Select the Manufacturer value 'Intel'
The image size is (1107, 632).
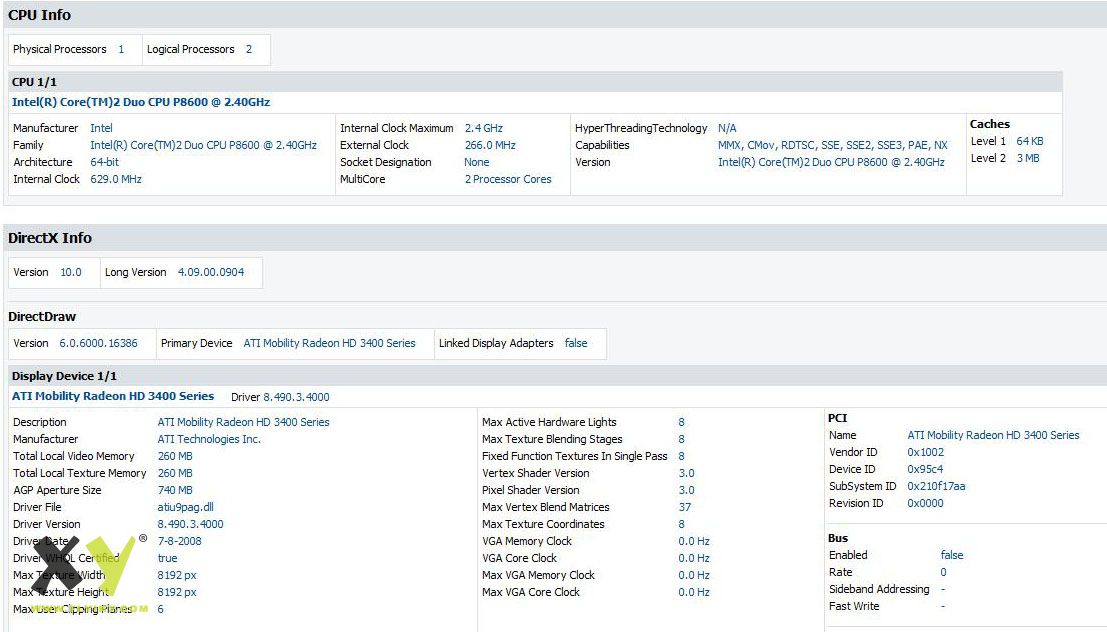tap(101, 128)
